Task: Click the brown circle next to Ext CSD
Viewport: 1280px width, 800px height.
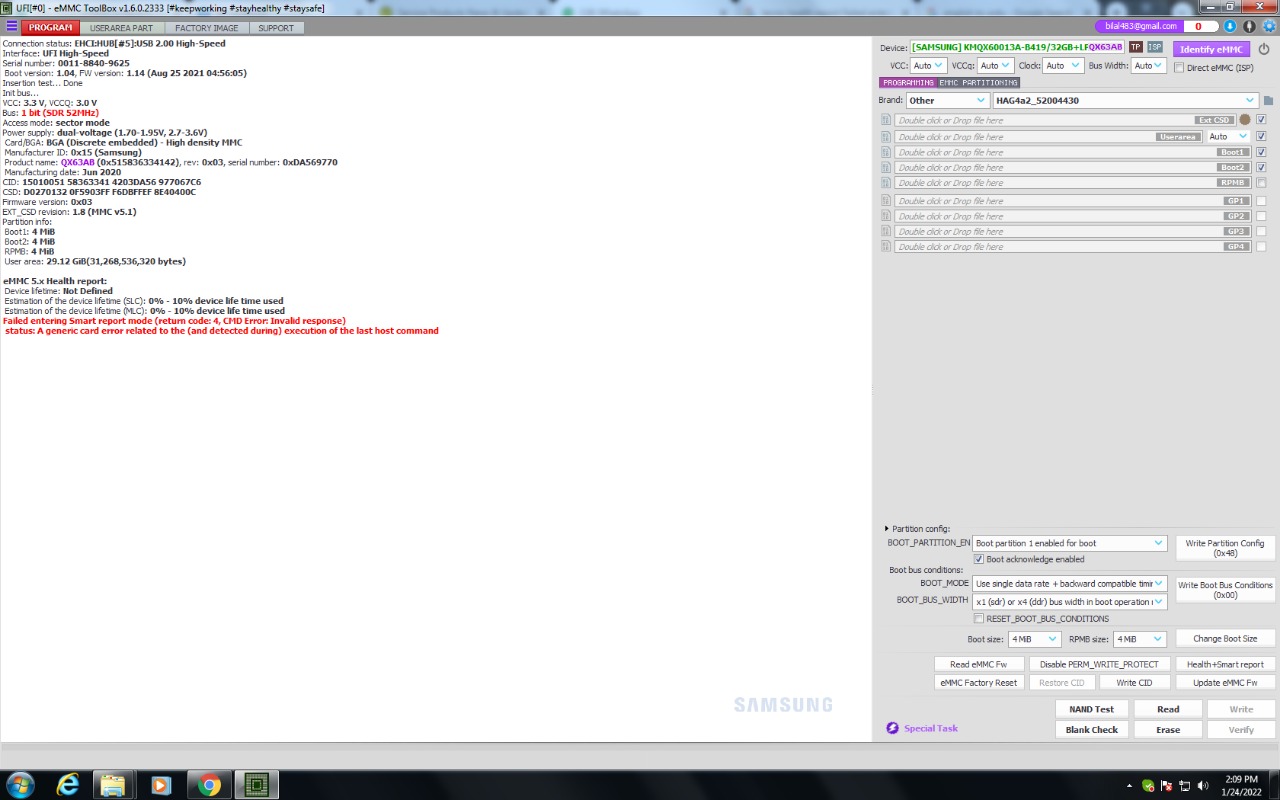Action: [x=1245, y=120]
